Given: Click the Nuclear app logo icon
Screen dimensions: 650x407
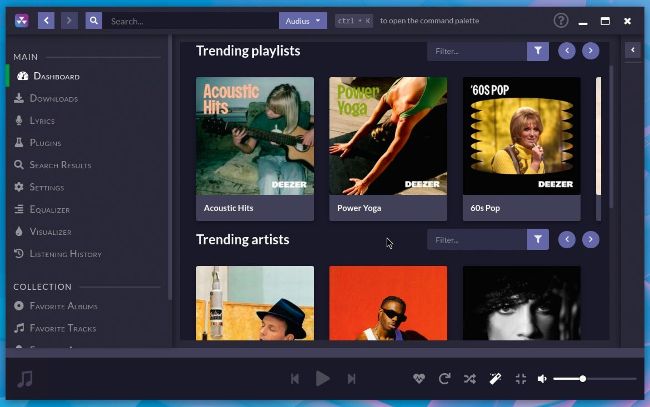Looking at the screenshot, I should [22, 20].
